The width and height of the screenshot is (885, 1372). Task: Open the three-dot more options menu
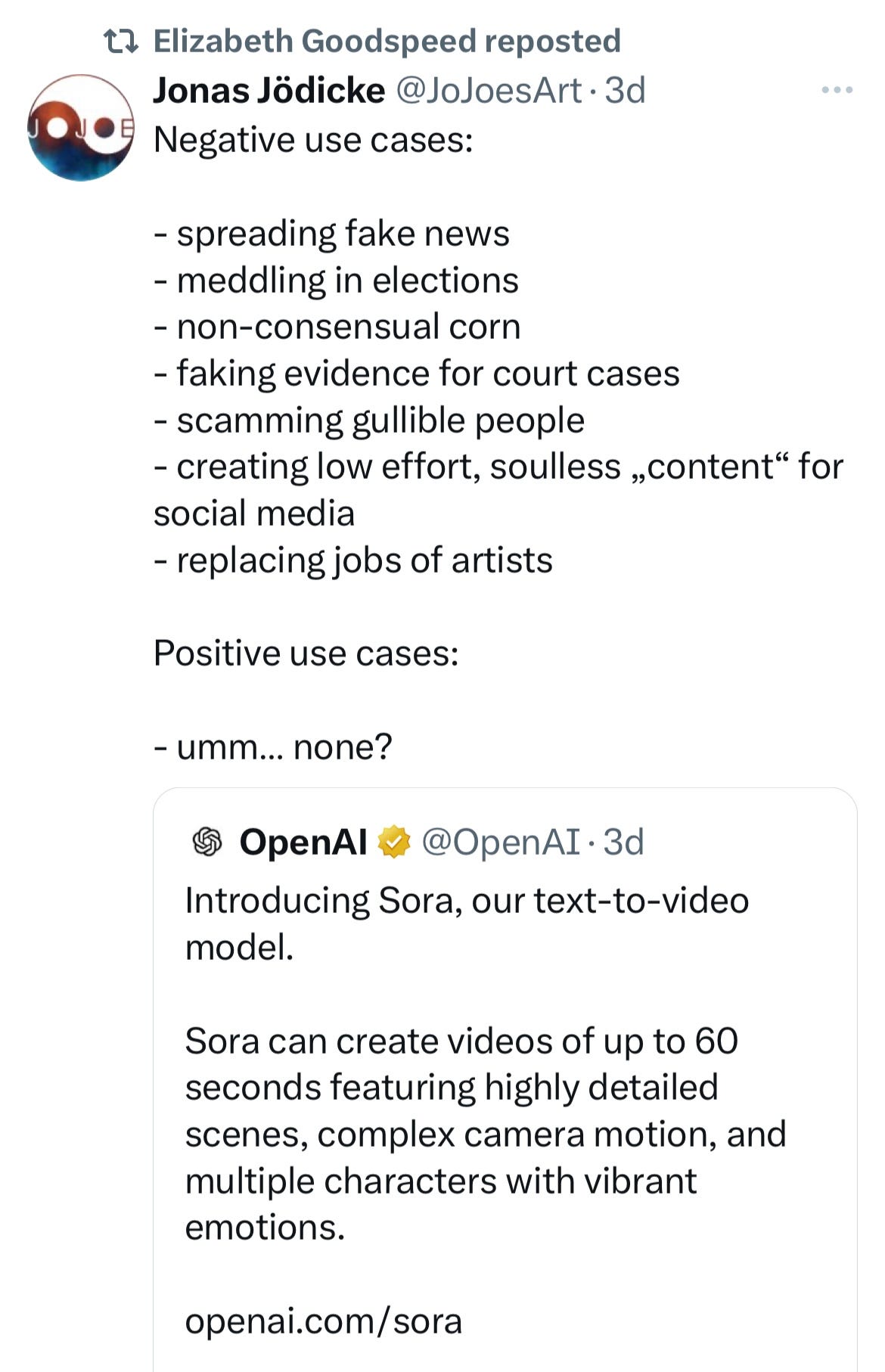pyautogui.click(x=837, y=91)
